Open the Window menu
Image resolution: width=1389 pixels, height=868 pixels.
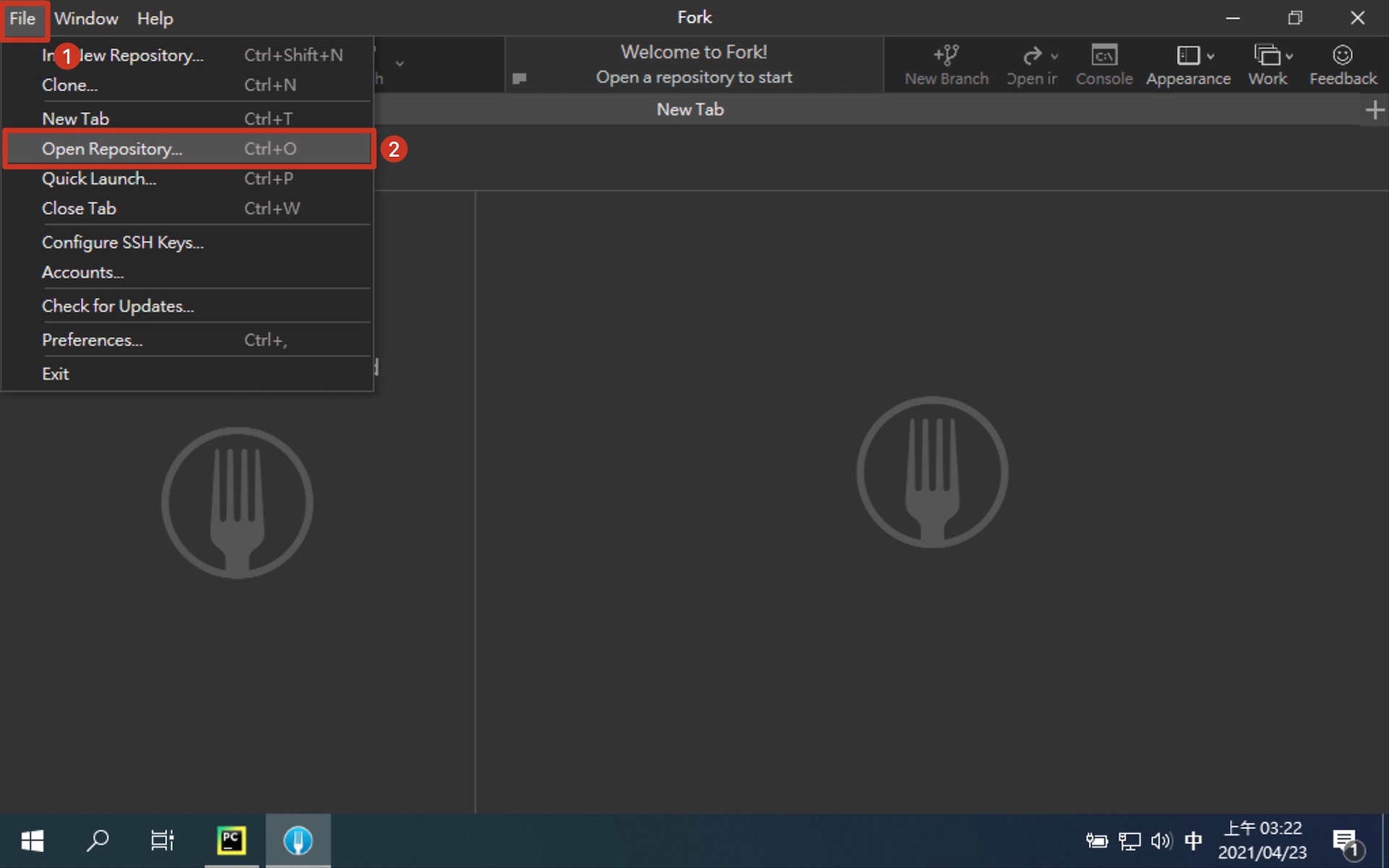pyautogui.click(x=86, y=19)
